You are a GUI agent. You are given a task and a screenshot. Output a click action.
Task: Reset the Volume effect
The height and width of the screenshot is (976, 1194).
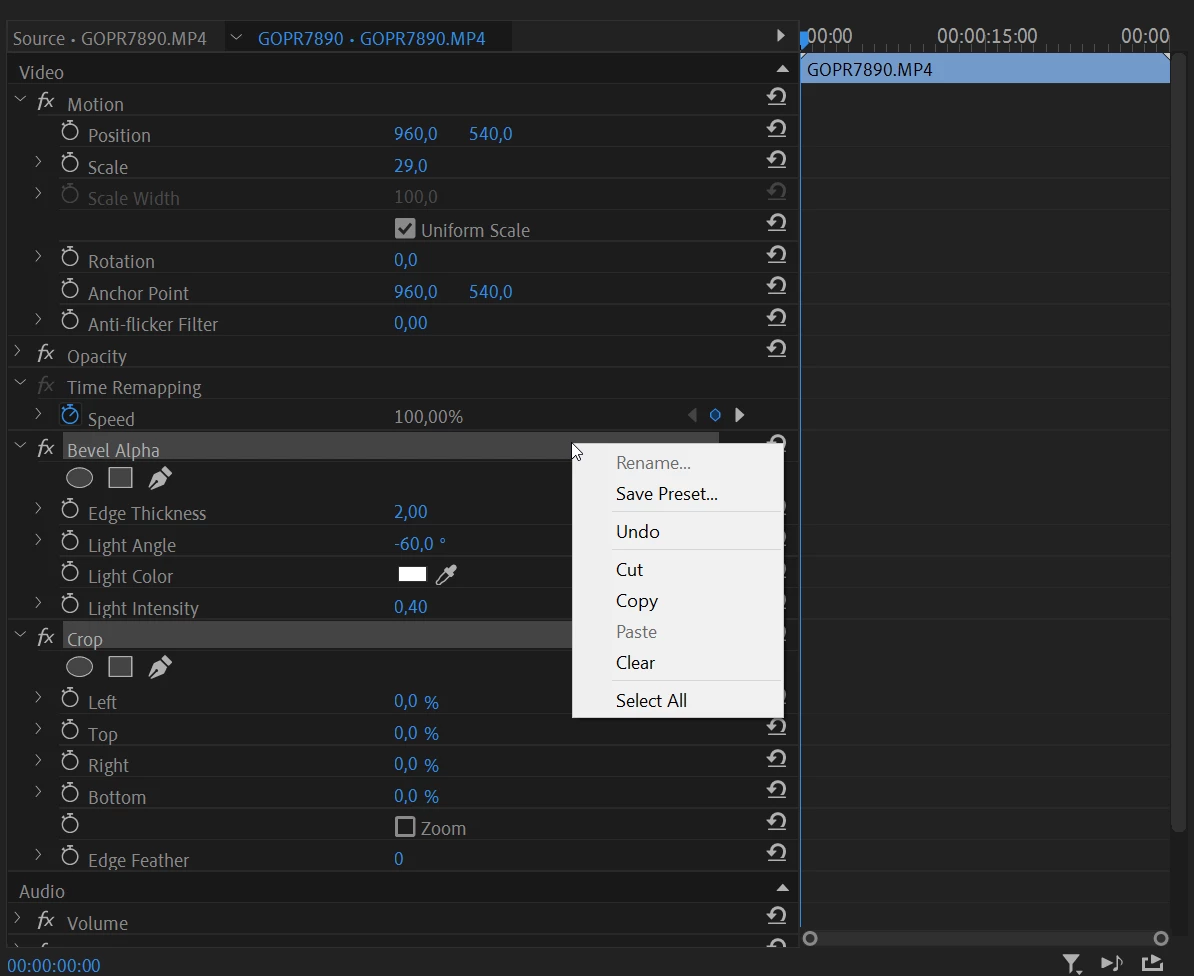click(776, 916)
